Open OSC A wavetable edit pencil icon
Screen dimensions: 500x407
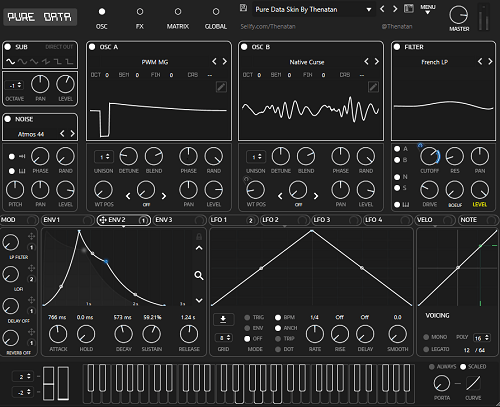coord(221,87)
